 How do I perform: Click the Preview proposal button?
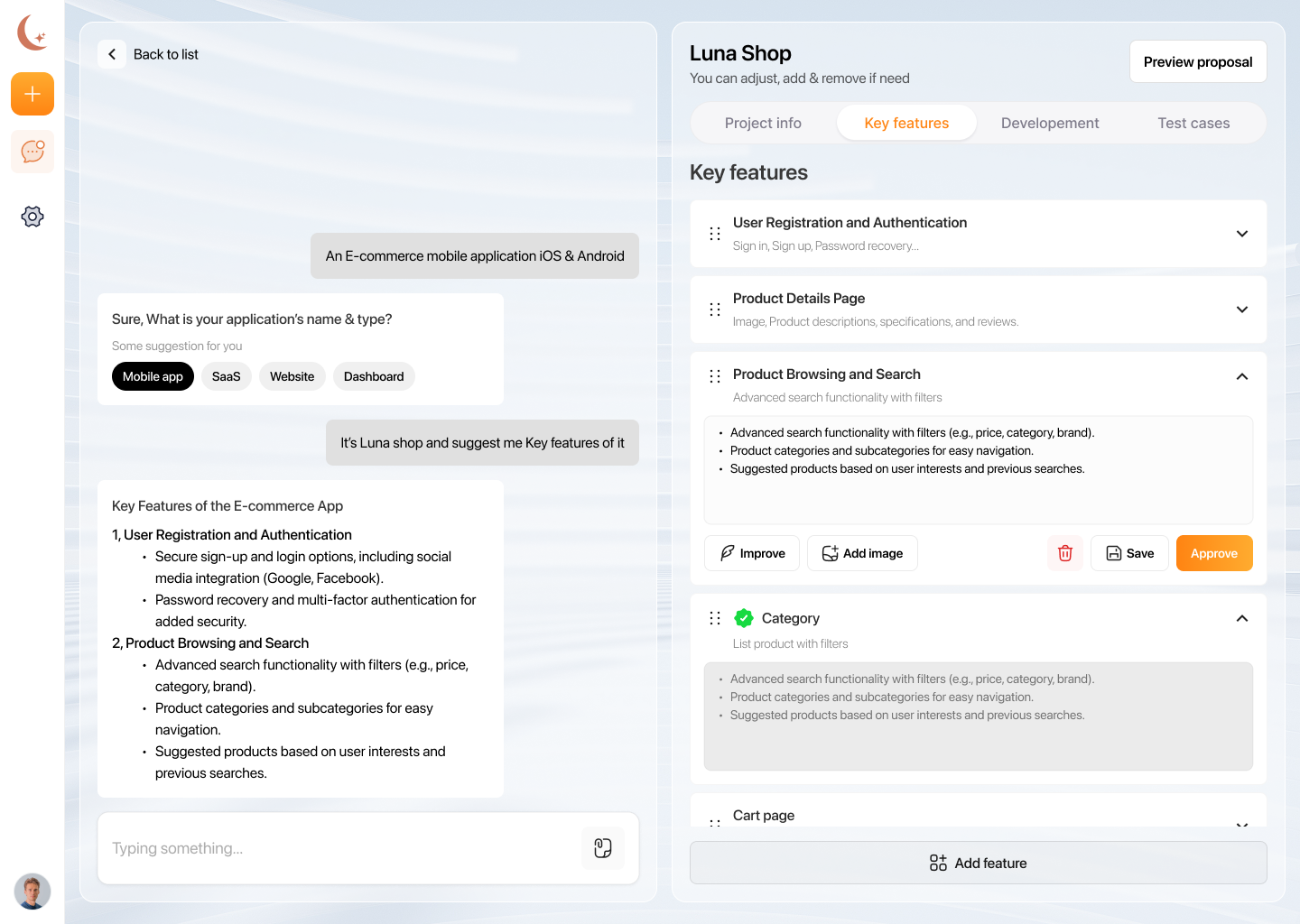[x=1198, y=61]
